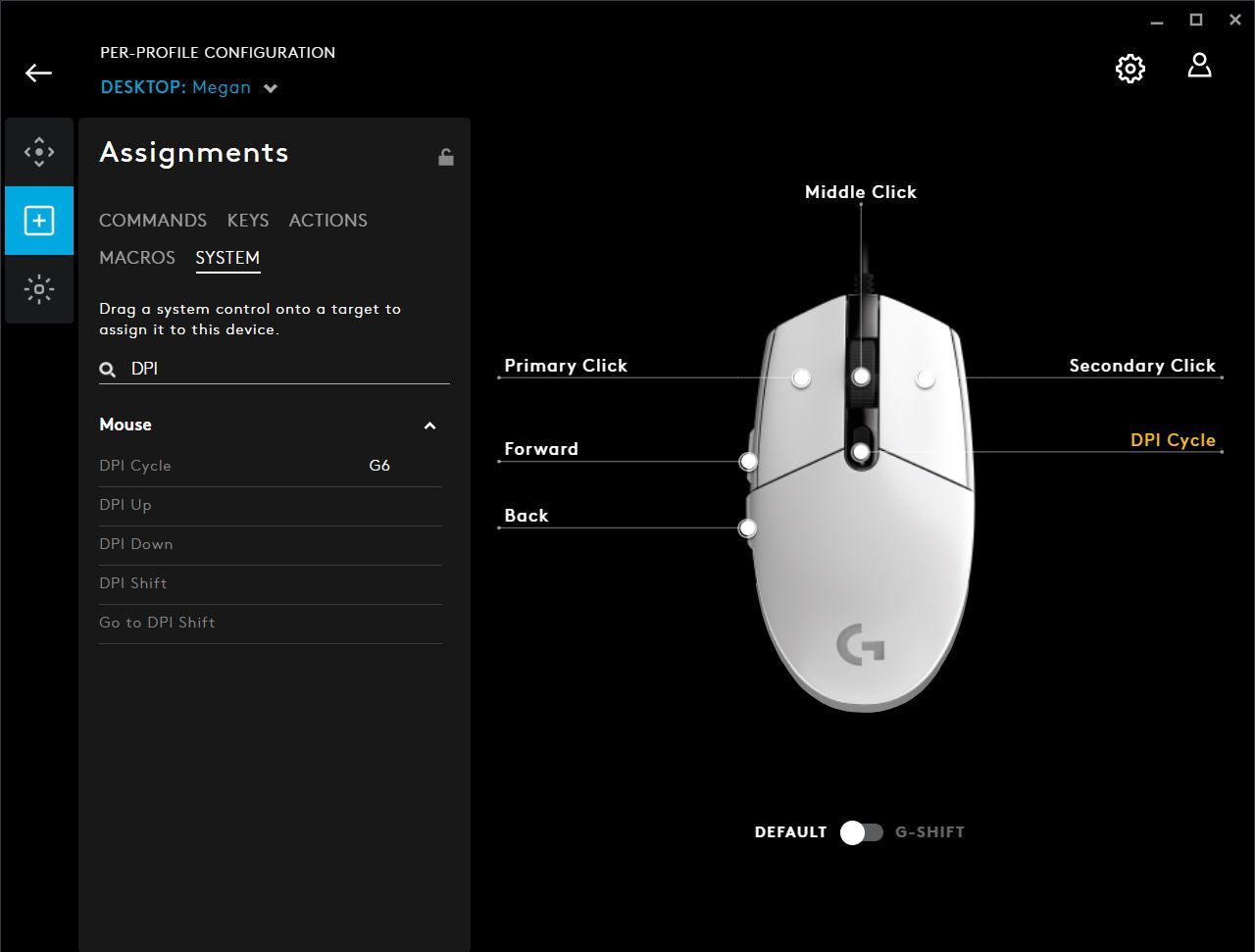Click the back arrow icon

(x=38, y=73)
